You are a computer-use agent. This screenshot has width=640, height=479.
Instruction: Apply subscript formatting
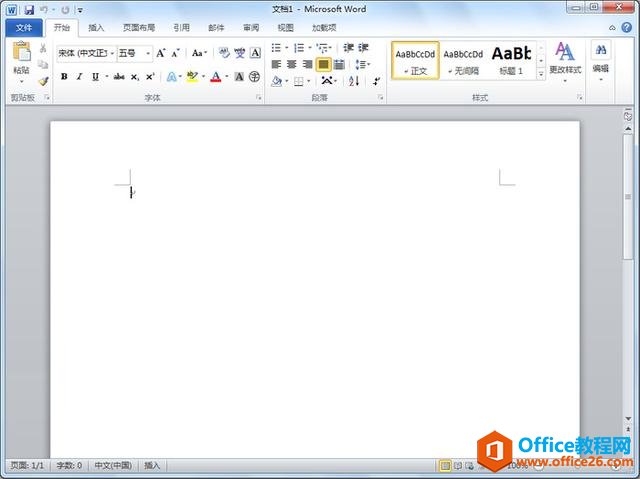[x=135, y=76]
